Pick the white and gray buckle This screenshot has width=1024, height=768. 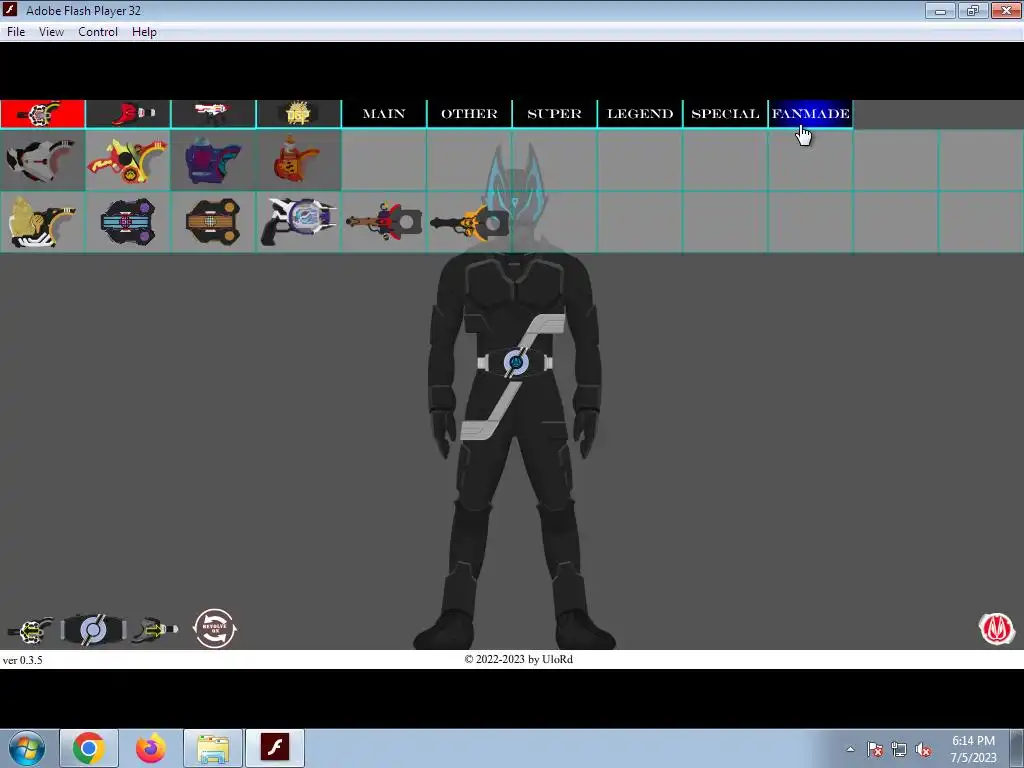tap(42, 160)
